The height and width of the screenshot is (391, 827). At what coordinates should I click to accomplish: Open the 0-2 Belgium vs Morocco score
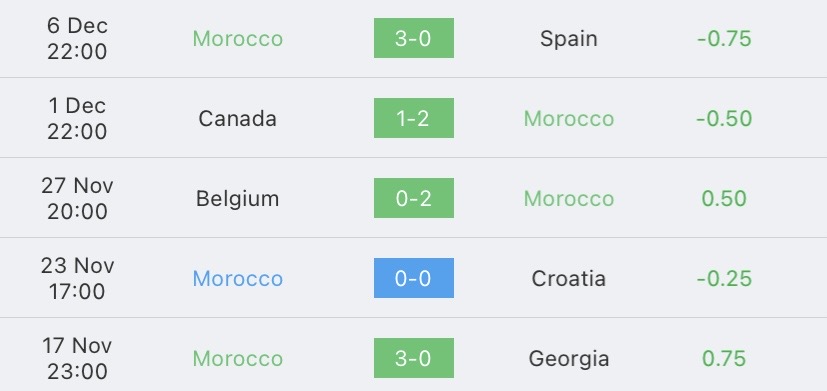[x=414, y=198]
